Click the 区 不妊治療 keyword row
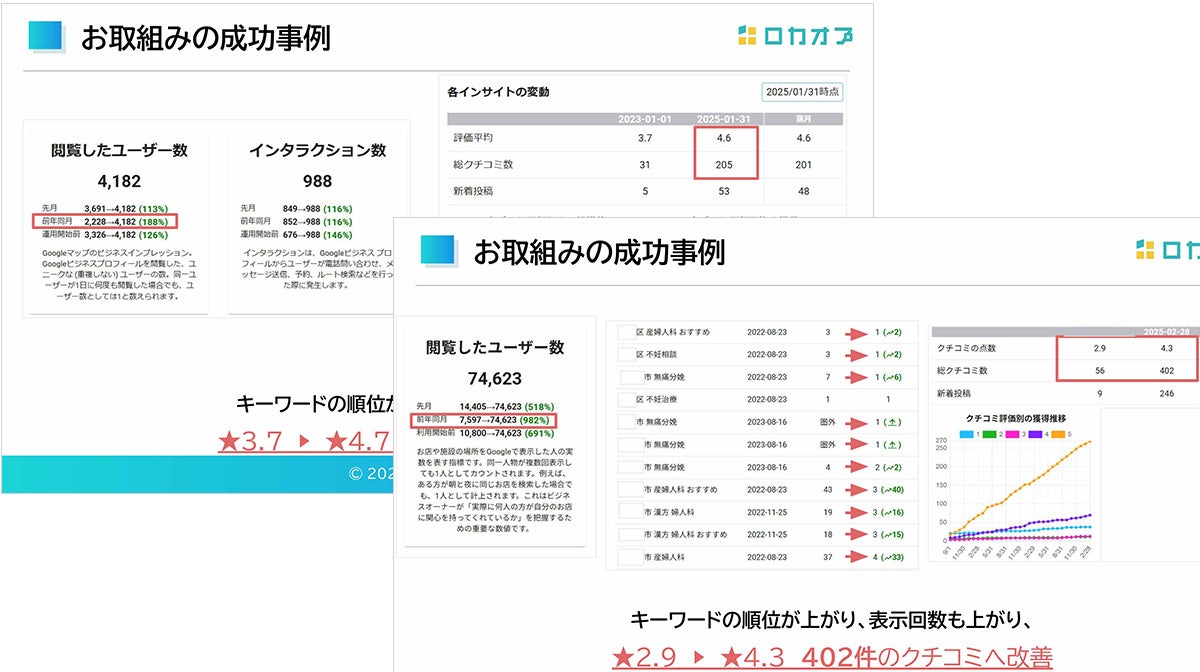The width and height of the screenshot is (1200, 672). pos(761,399)
